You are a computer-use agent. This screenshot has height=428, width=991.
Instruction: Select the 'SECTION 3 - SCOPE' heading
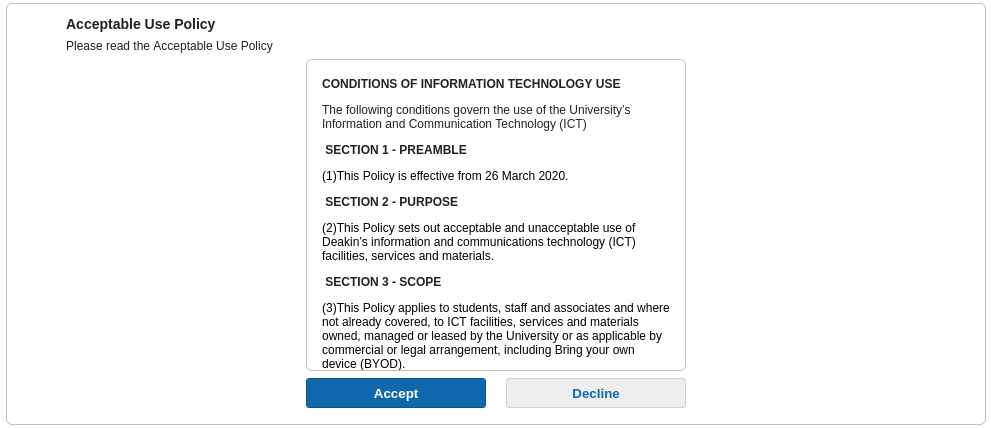383,282
